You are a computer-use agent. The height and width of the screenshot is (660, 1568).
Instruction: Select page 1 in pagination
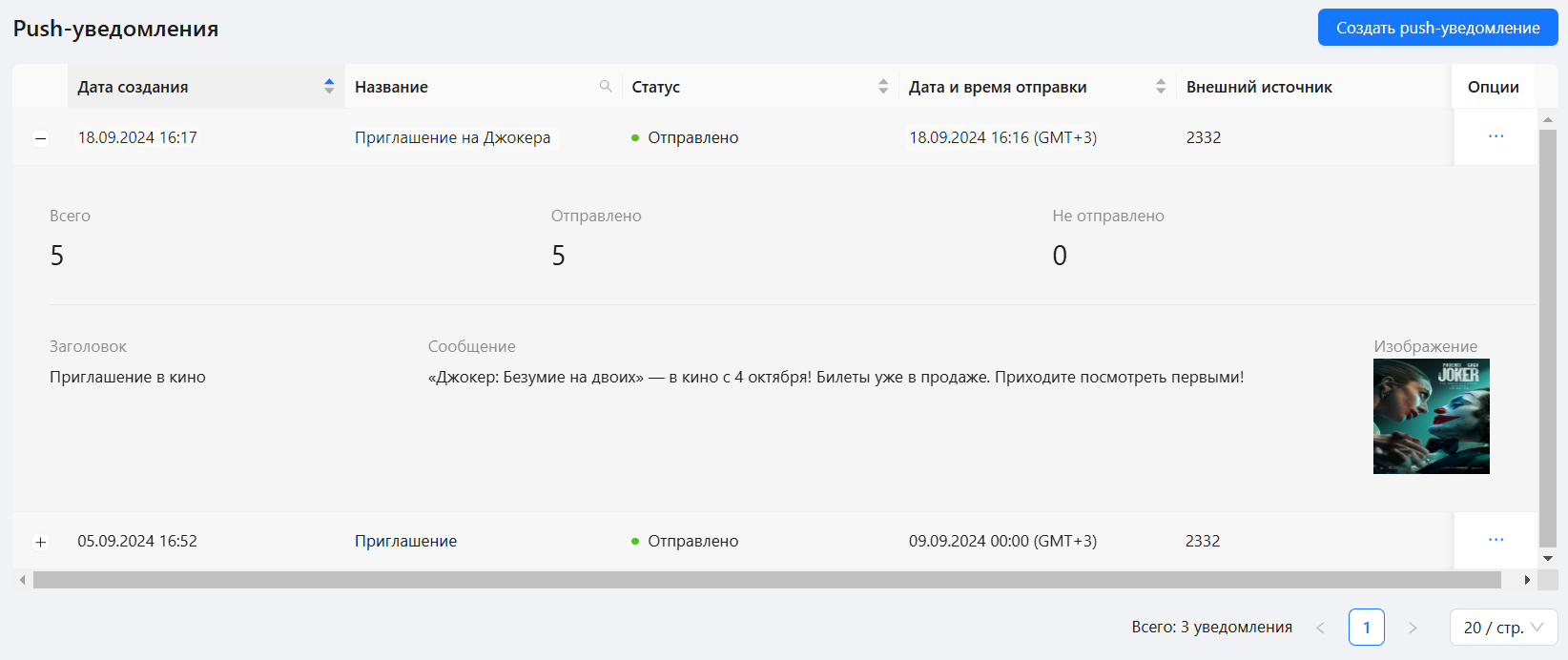click(x=1367, y=628)
